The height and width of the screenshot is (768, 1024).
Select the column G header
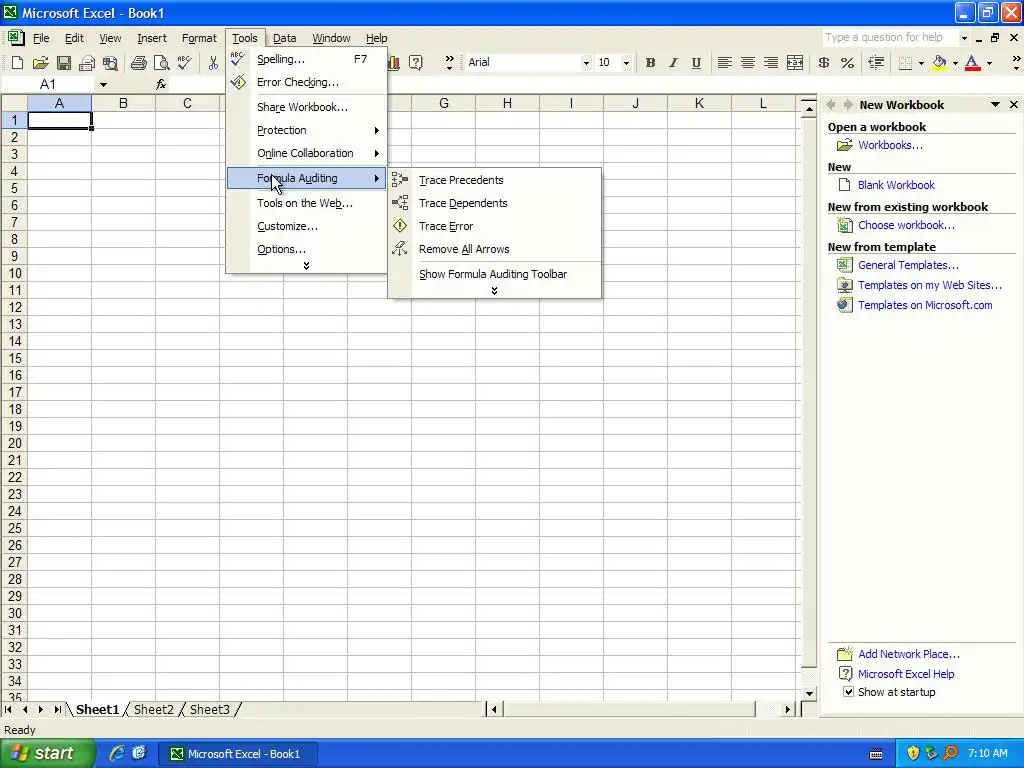pyautogui.click(x=443, y=103)
